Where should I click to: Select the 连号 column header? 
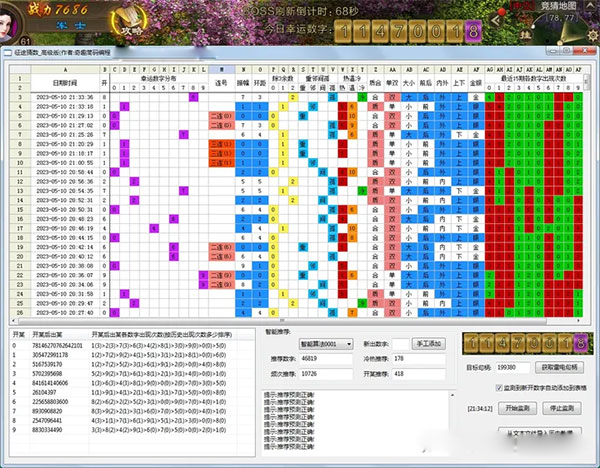[x=220, y=81]
